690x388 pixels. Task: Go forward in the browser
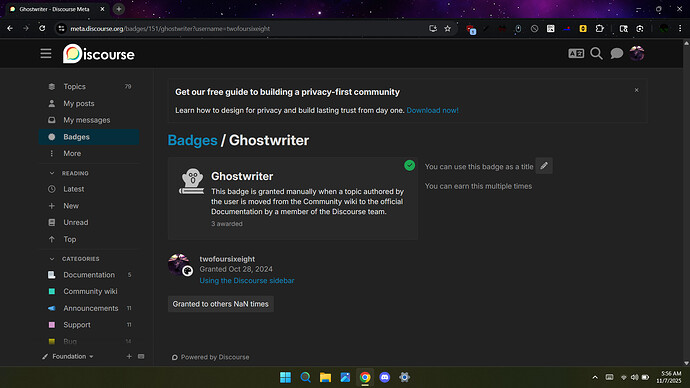[26, 29]
